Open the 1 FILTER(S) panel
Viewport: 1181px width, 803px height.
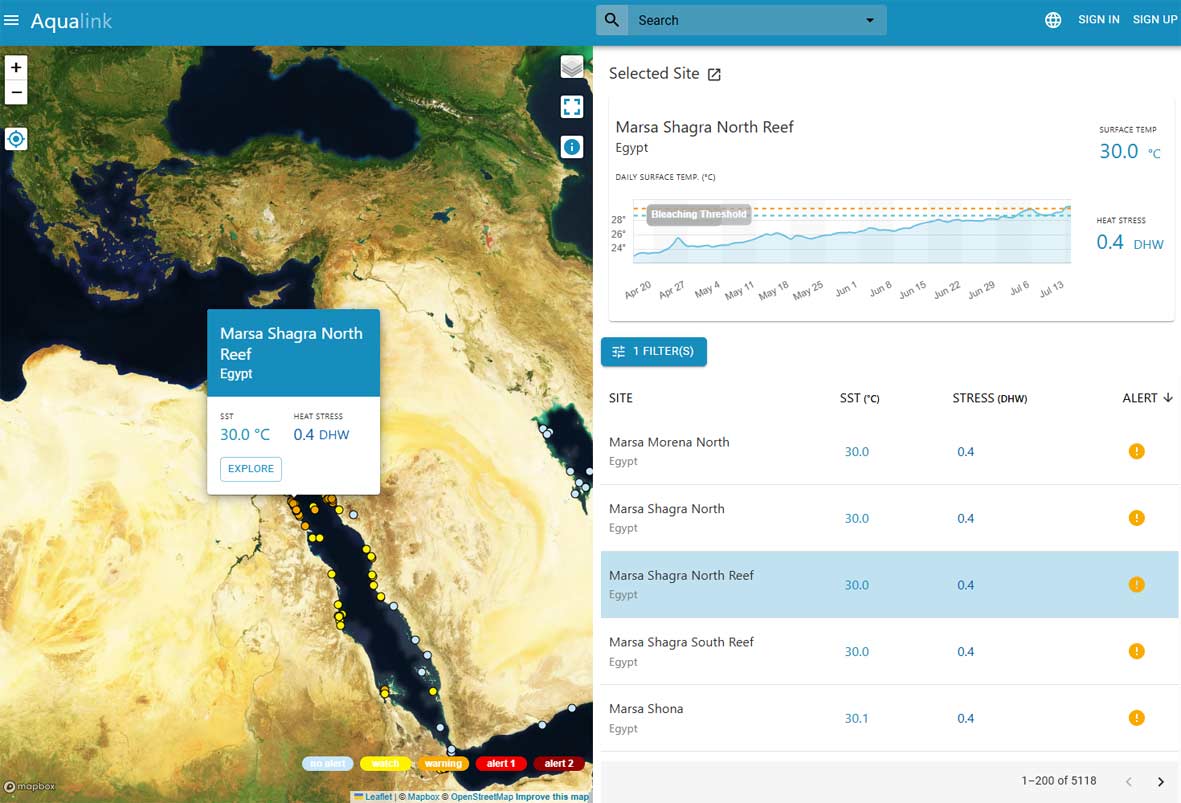(x=654, y=352)
